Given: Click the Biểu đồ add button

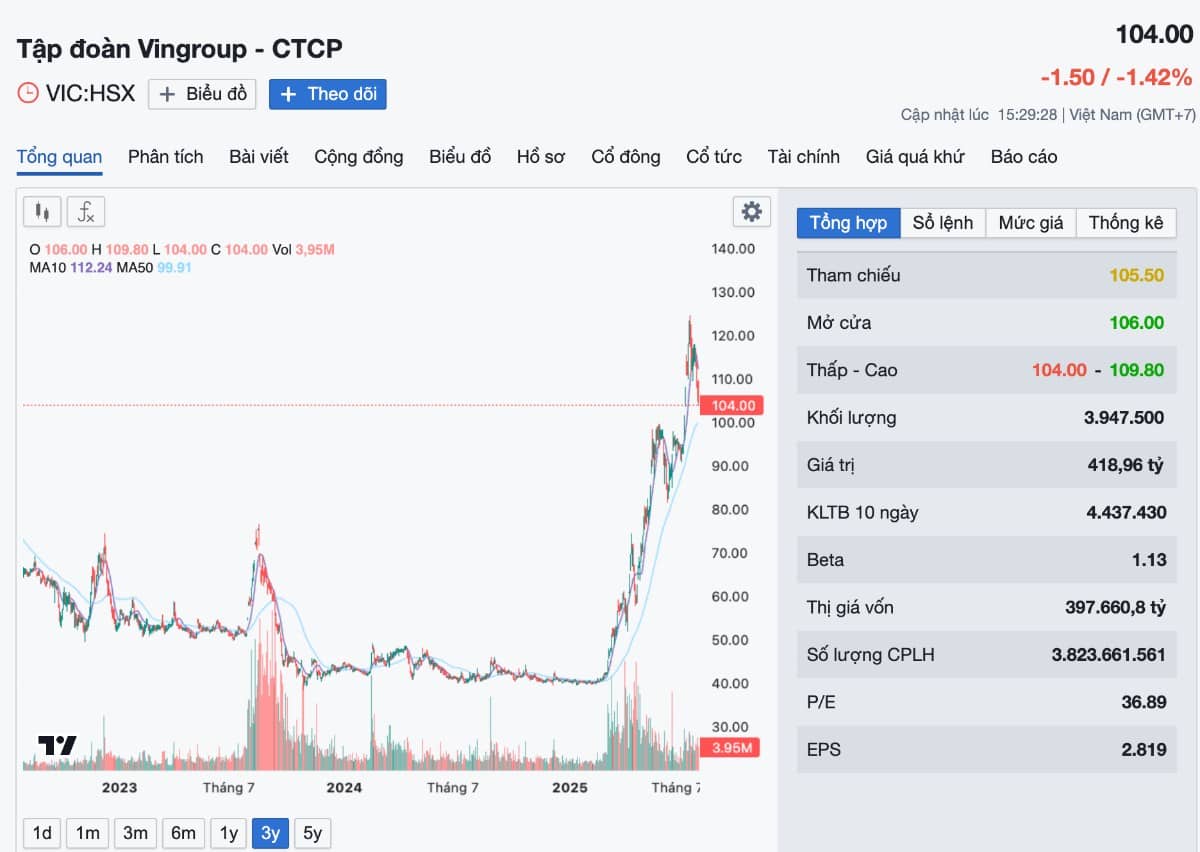Looking at the screenshot, I should [x=202, y=94].
